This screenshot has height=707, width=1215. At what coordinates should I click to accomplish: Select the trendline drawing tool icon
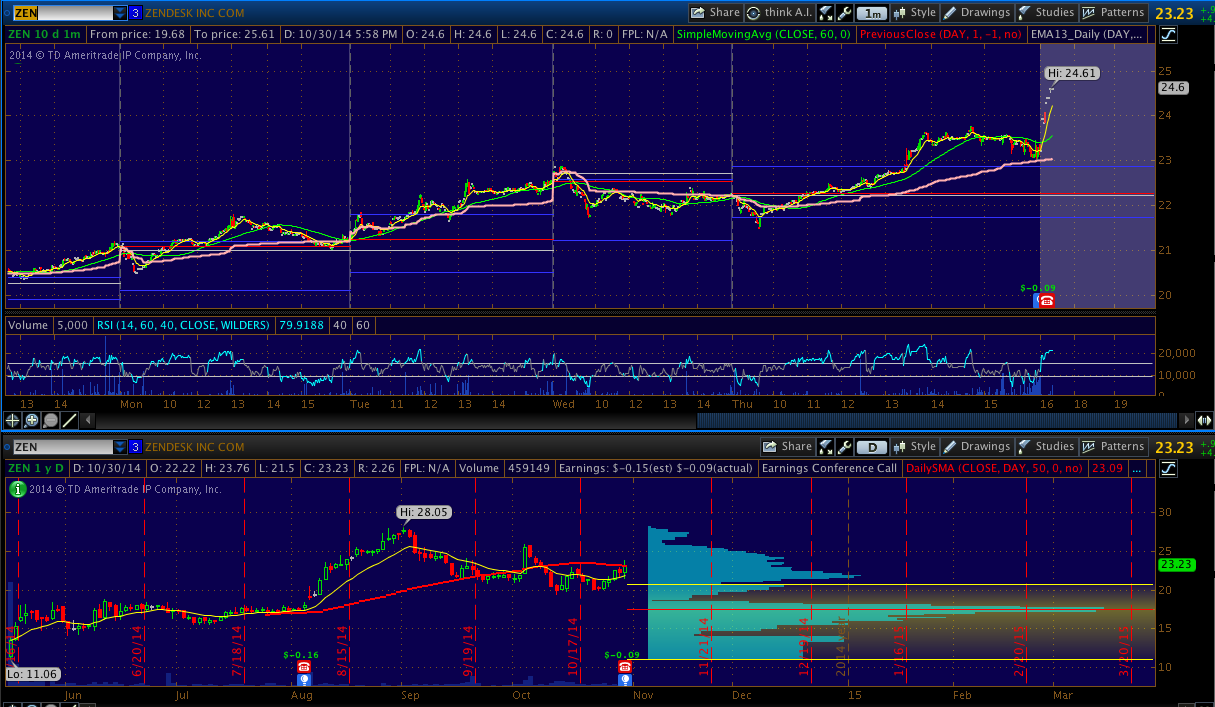70,420
